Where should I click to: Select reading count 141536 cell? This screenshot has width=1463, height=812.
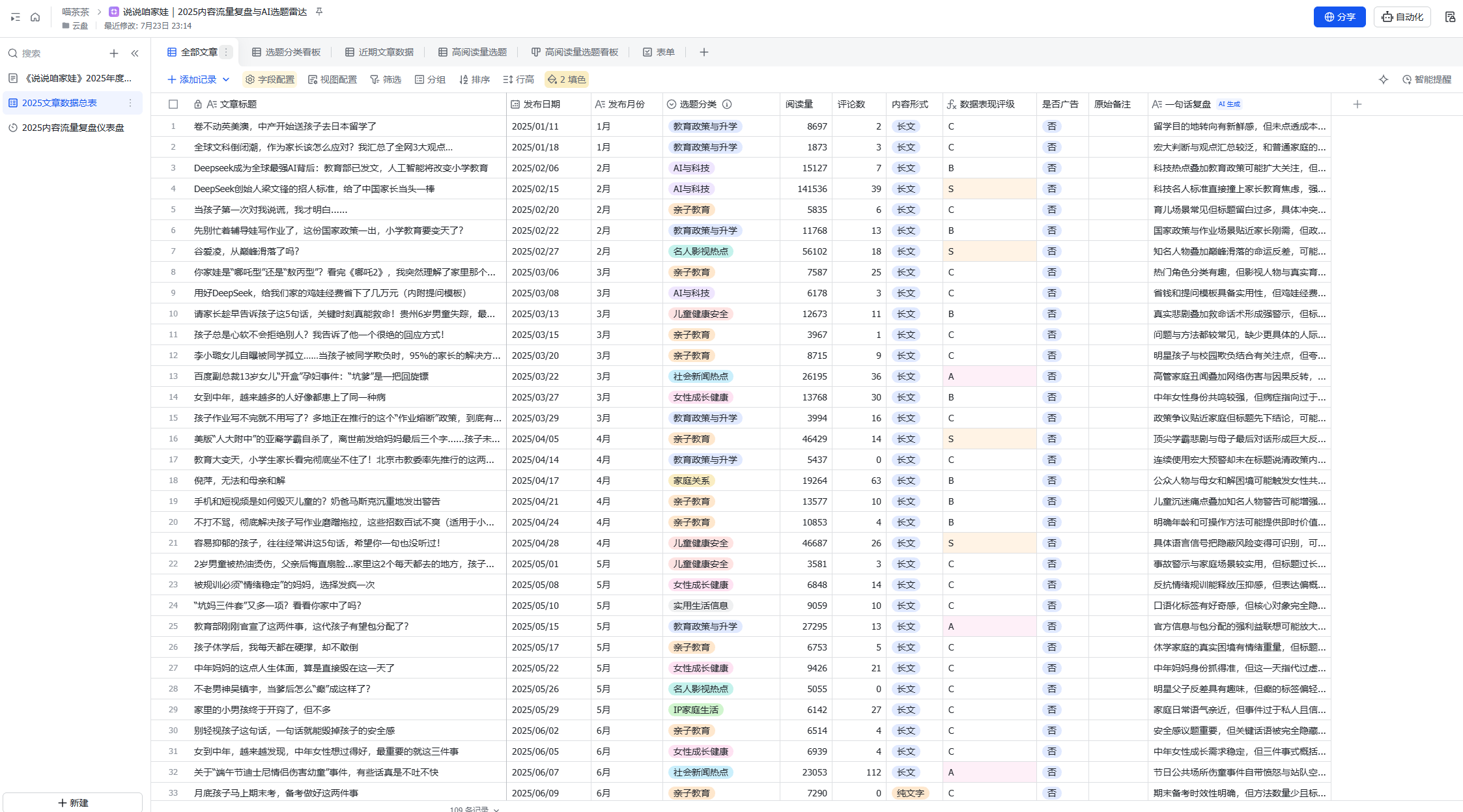pos(806,189)
